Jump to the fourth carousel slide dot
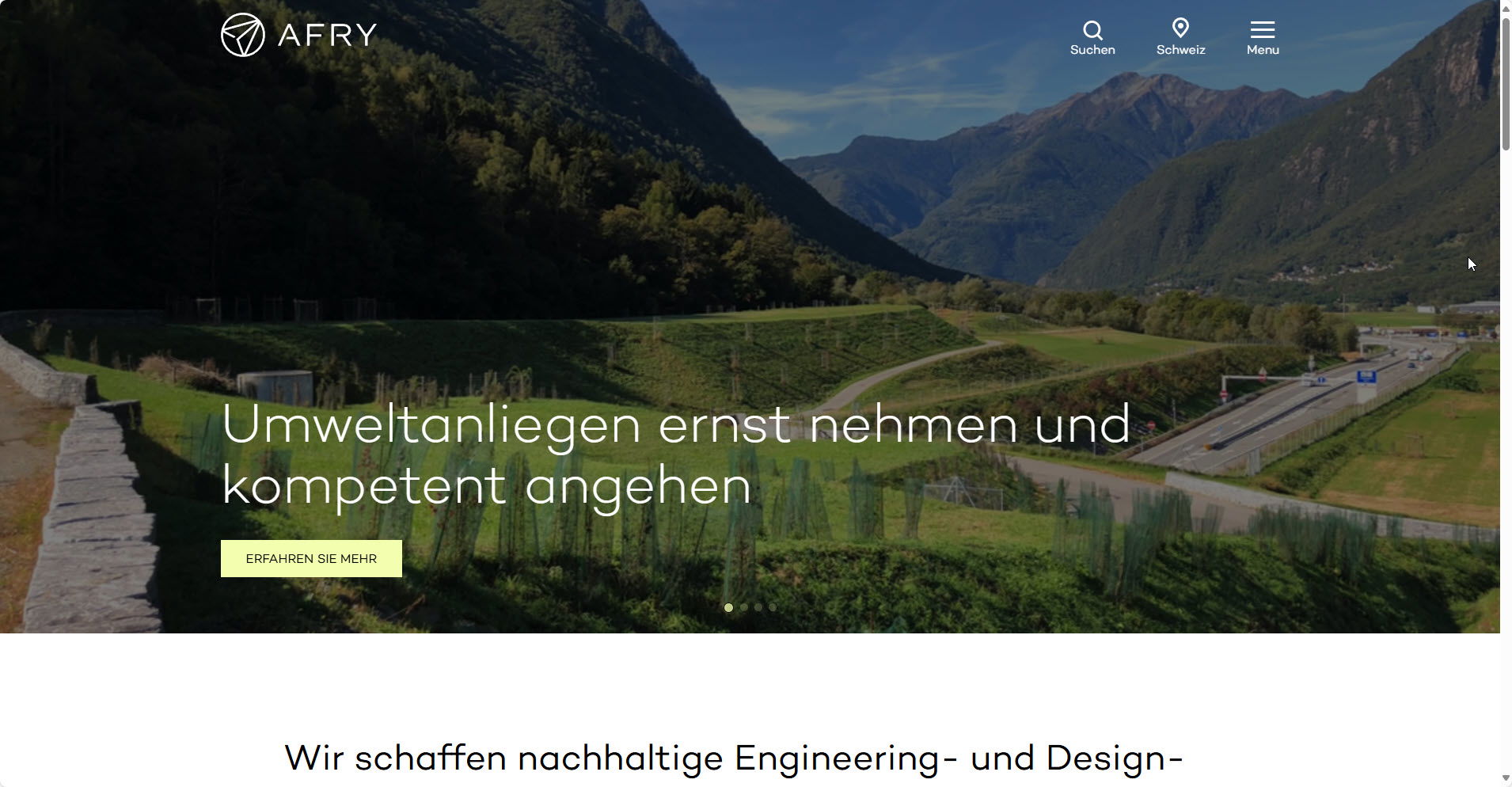This screenshot has height=787, width=1512. pos(773,607)
